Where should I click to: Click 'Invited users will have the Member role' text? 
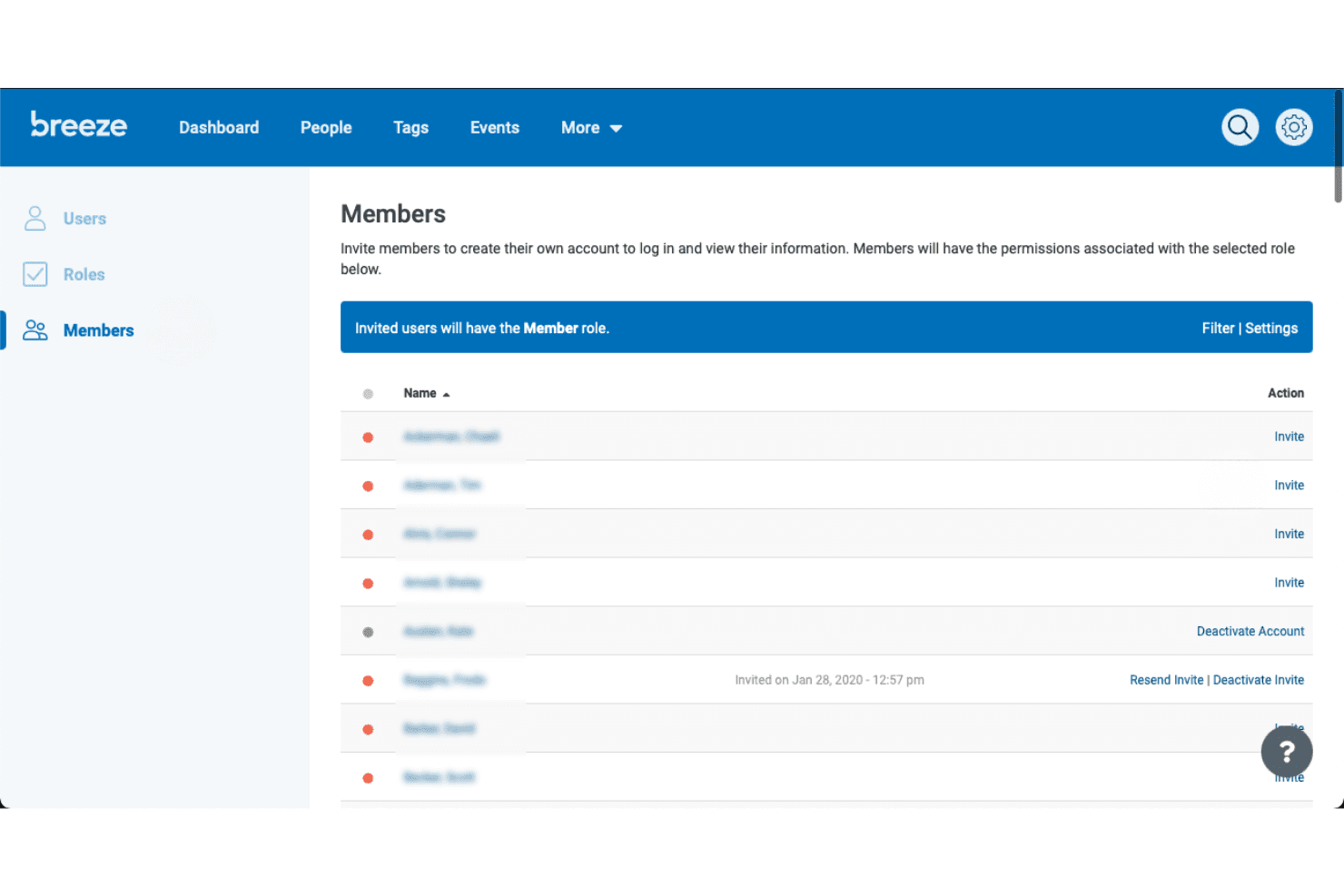coord(482,329)
